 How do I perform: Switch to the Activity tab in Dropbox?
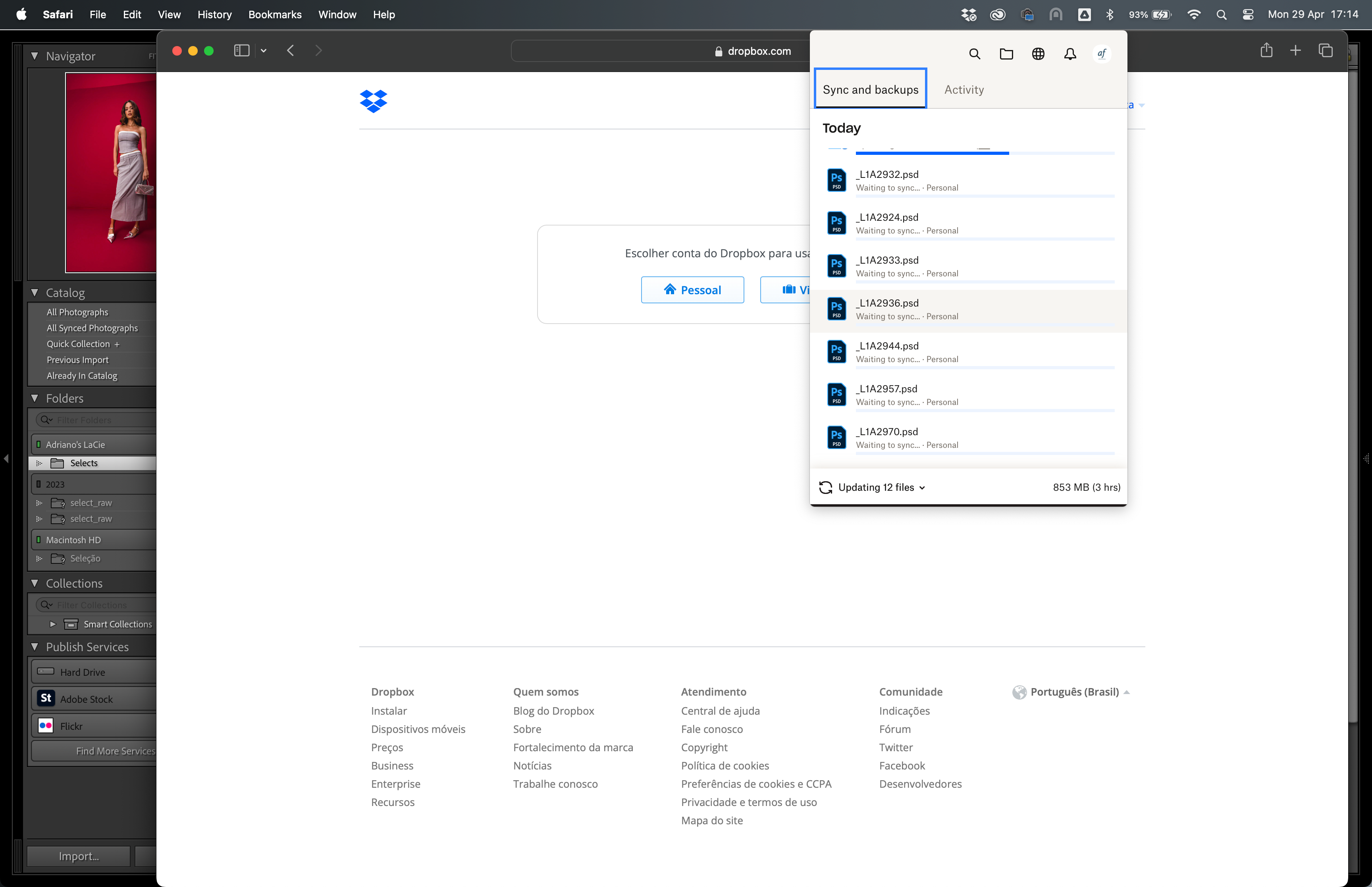pos(964,89)
